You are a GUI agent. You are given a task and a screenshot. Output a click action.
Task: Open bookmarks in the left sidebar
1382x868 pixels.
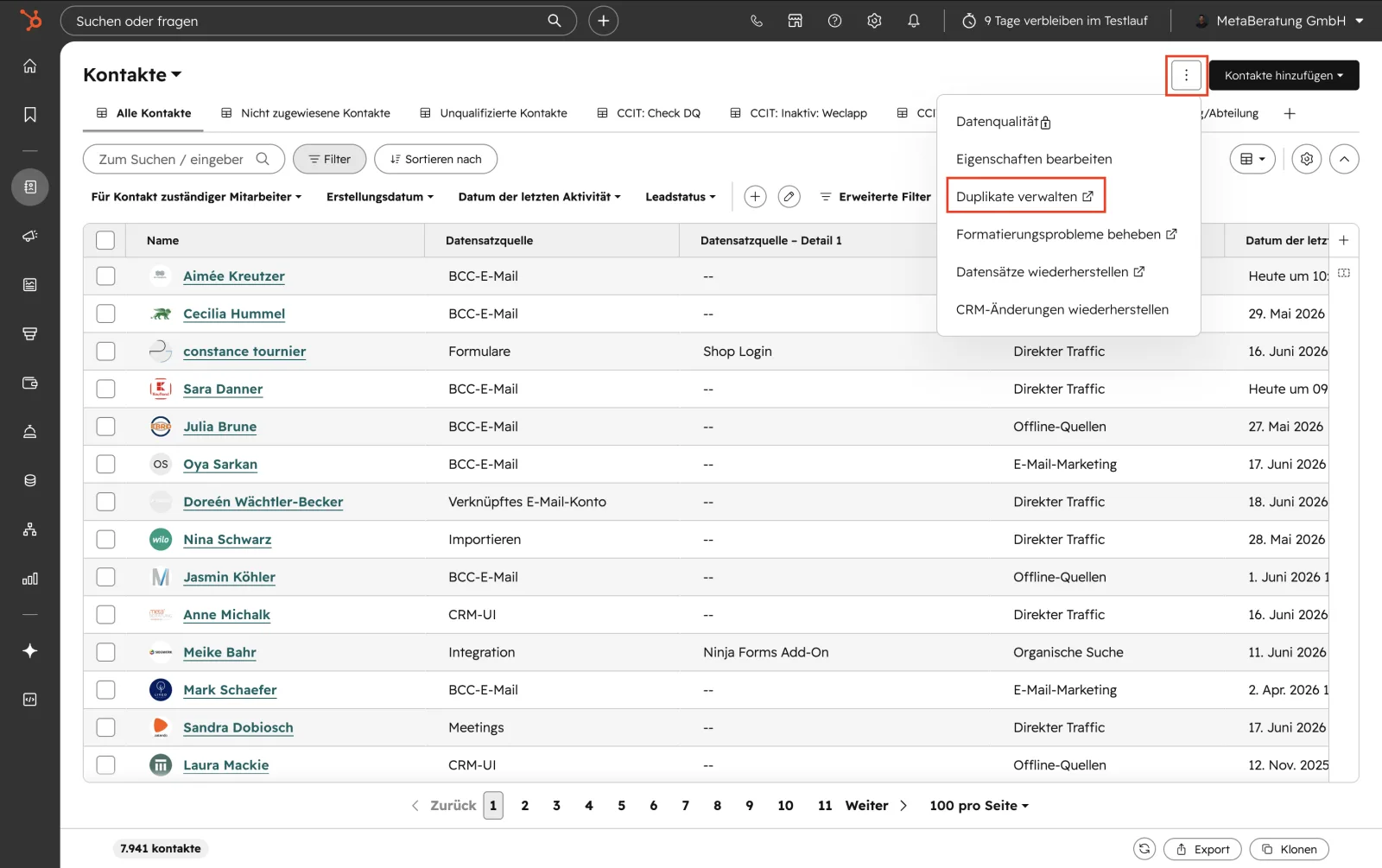pyautogui.click(x=30, y=115)
